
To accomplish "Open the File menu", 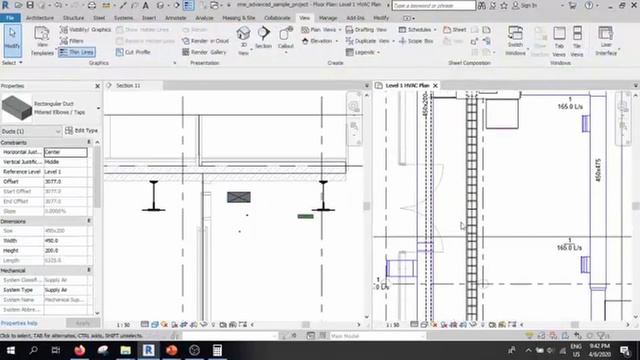I will tap(10, 18).
